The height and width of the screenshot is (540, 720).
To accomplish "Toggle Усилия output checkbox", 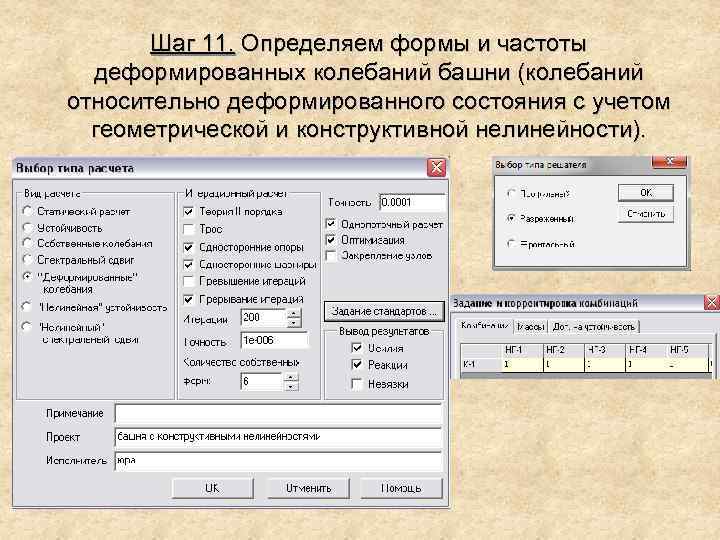I will tap(357, 348).
